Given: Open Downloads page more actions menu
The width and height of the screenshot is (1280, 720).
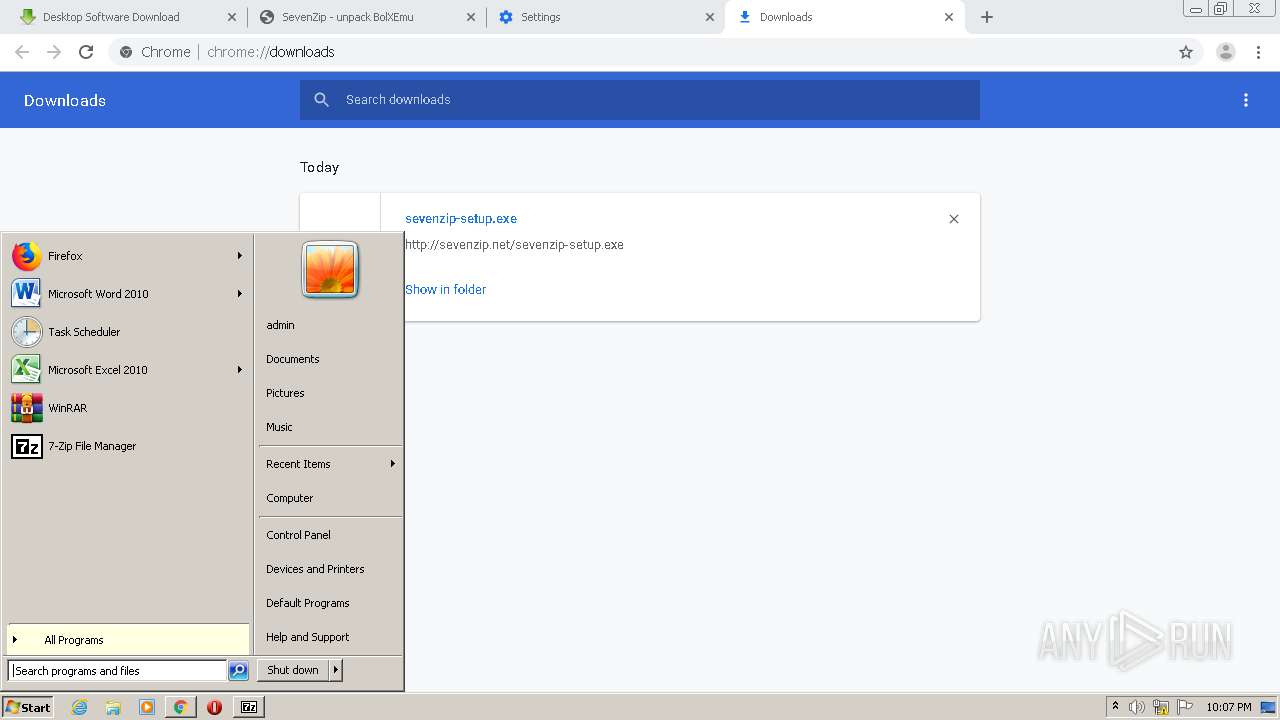Looking at the screenshot, I should tap(1246, 100).
